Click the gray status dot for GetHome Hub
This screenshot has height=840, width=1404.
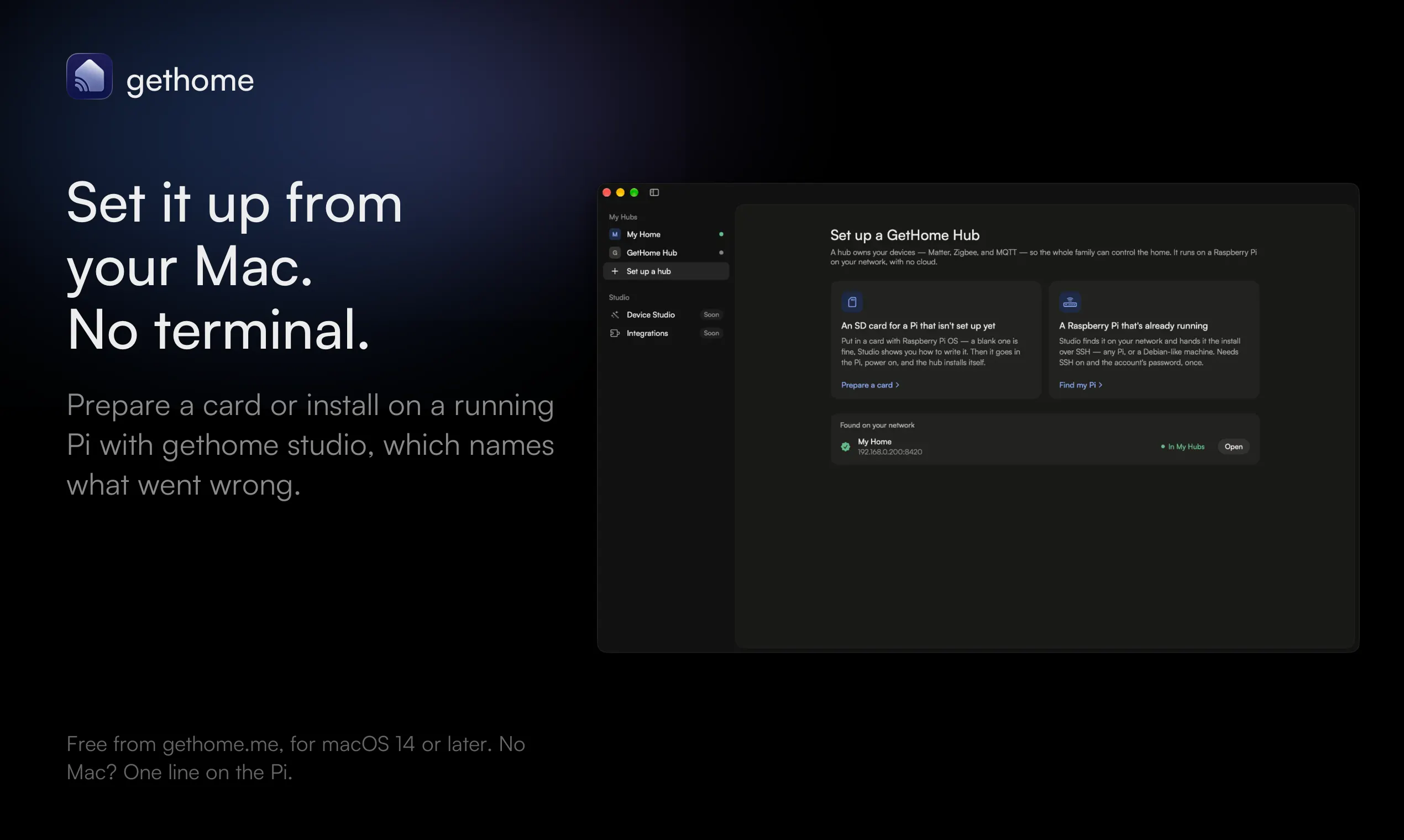tap(721, 253)
